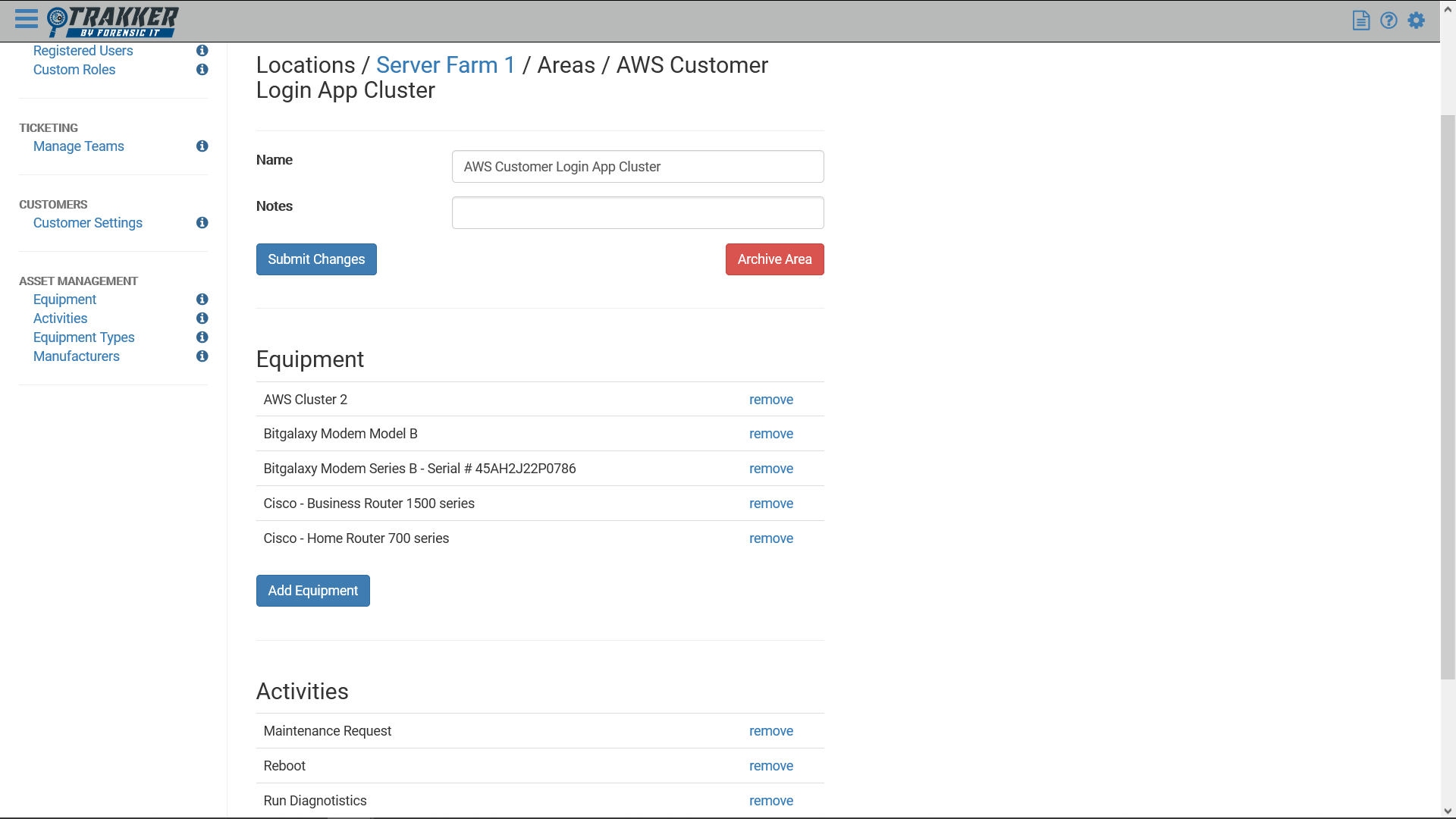Viewport: 1456px width, 819px height.
Task: Click info icon beside Manage Teams
Action: (x=202, y=146)
